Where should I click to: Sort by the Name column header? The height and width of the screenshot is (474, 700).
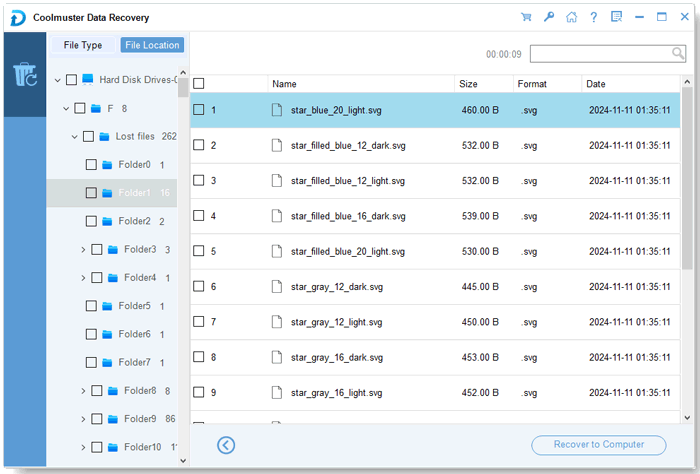[x=361, y=84]
